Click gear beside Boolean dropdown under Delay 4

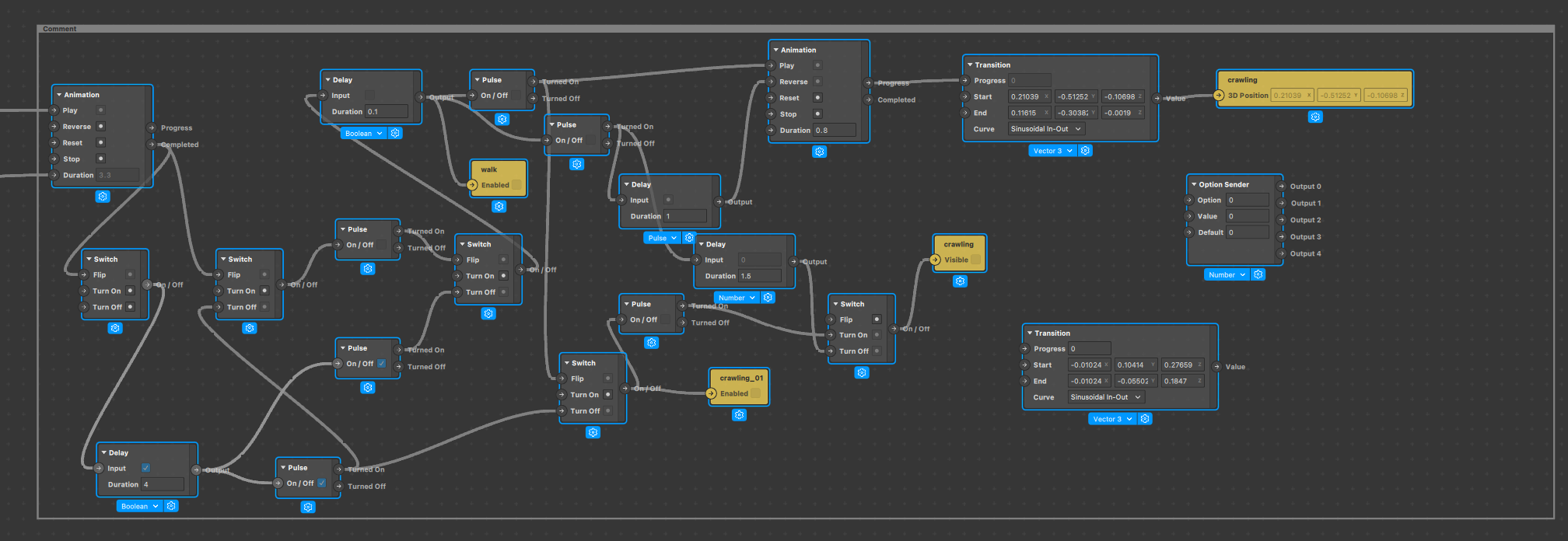tap(171, 505)
